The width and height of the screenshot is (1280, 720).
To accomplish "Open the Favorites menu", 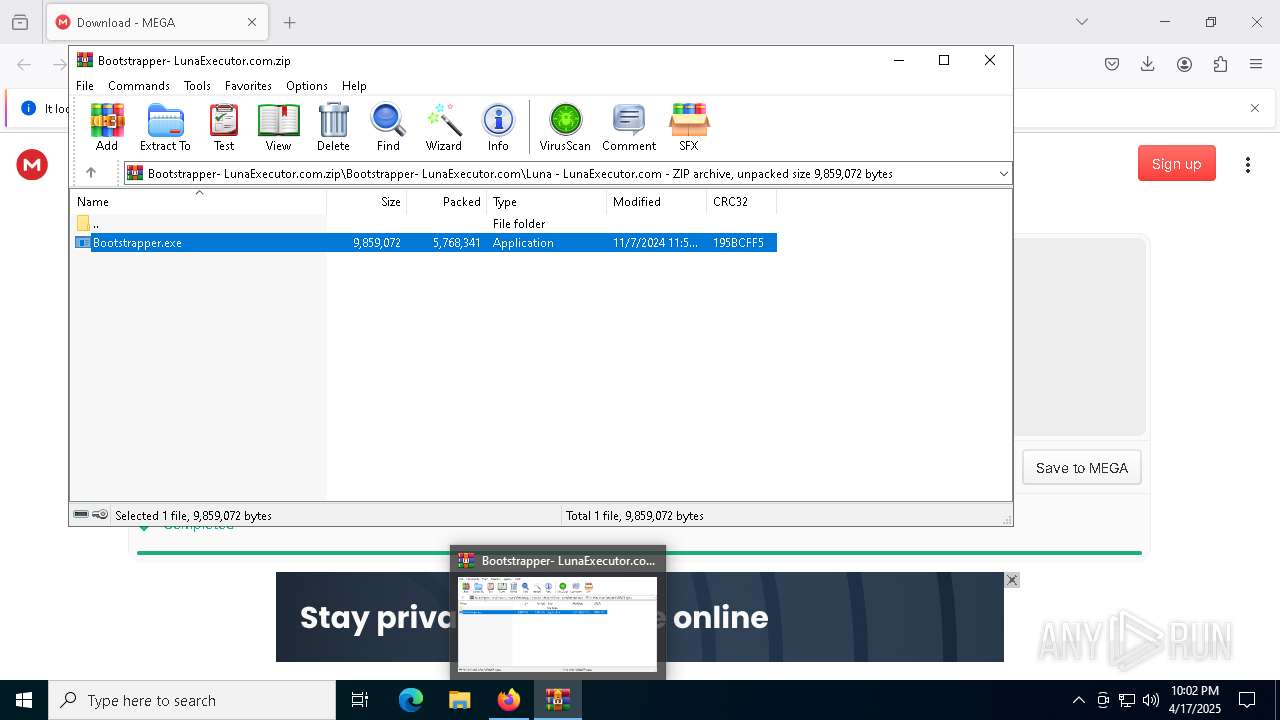I will pyautogui.click(x=248, y=86).
